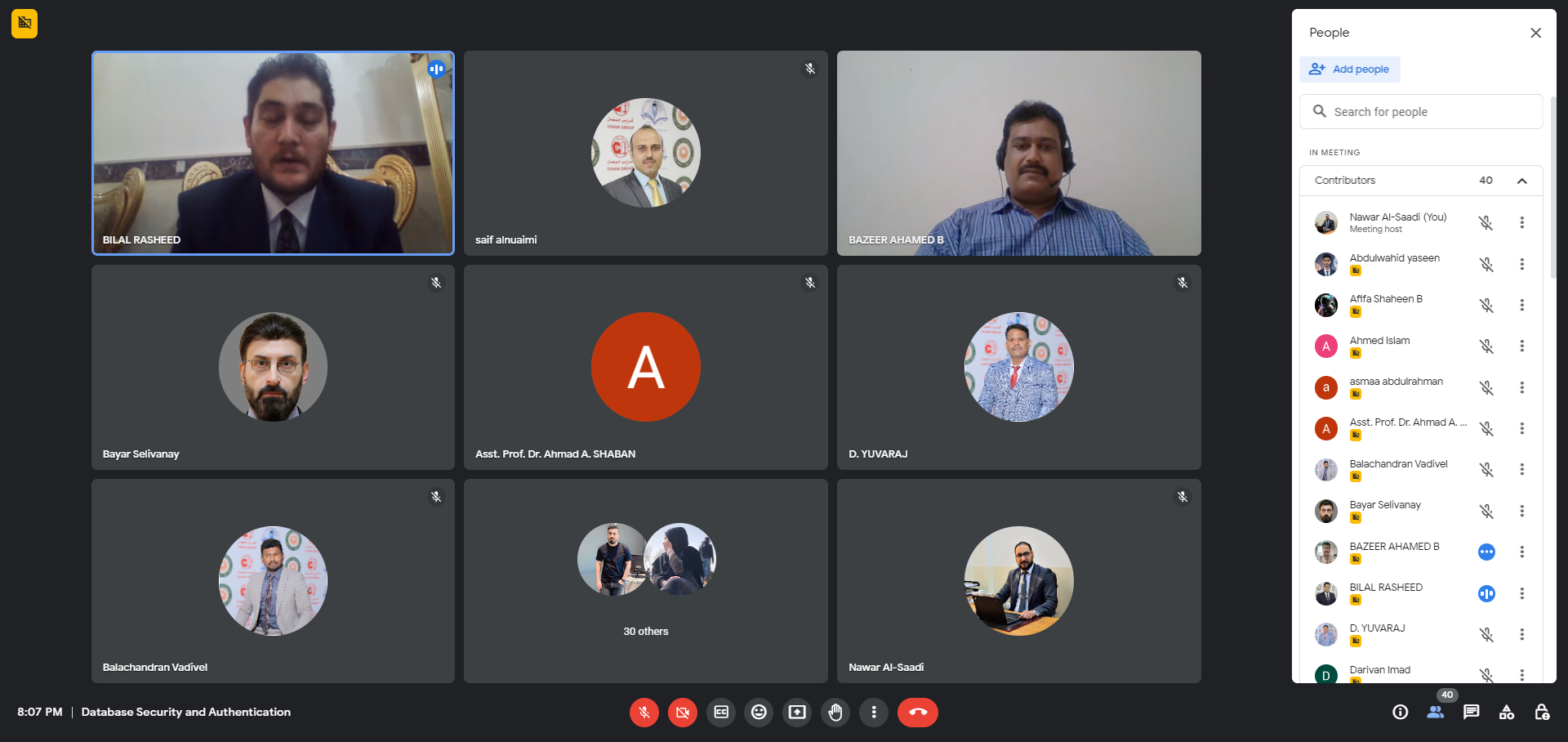Open host controls lock icon
This screenshot has width=1568, height=742.
(x=1542, y=712)
